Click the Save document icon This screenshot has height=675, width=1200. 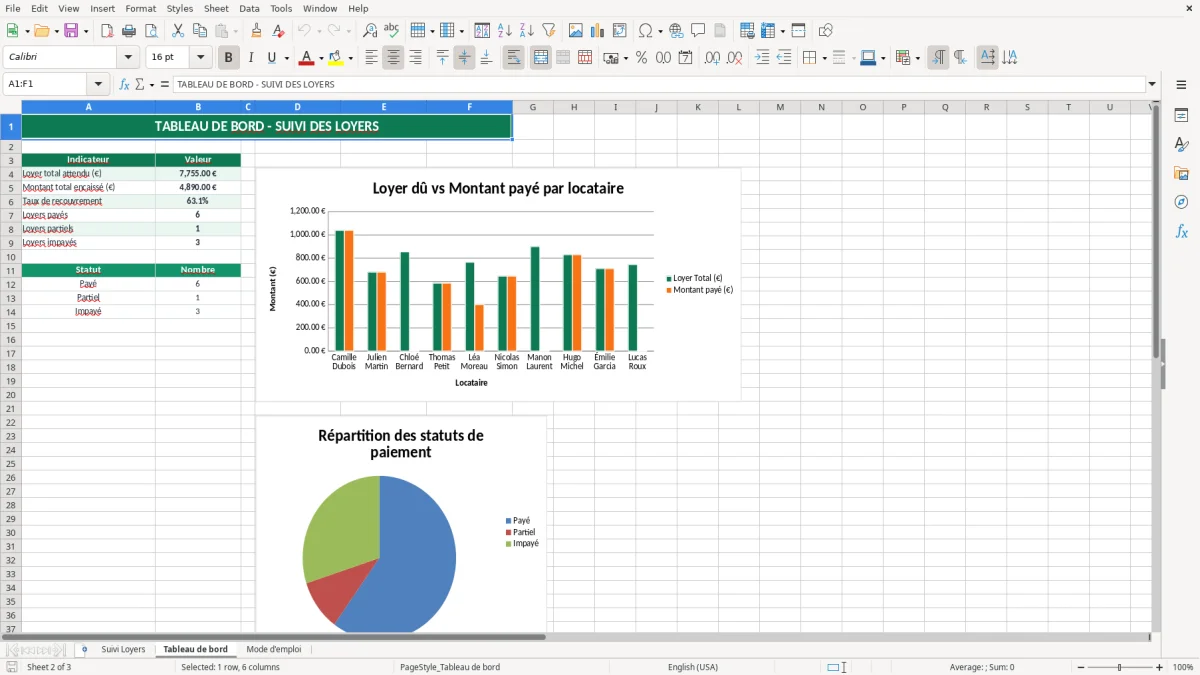pyautogui.click(x=71, y=31)
